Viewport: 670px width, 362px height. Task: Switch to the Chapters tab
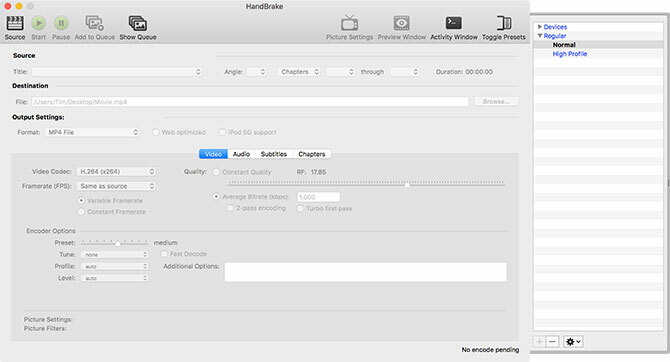[312, 154]
